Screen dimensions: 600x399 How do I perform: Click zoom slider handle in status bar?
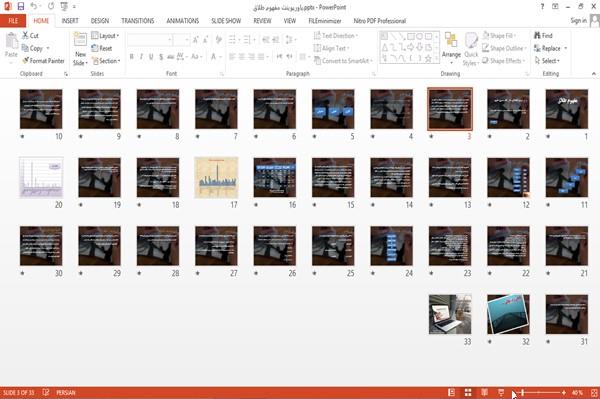coord(522,392)
